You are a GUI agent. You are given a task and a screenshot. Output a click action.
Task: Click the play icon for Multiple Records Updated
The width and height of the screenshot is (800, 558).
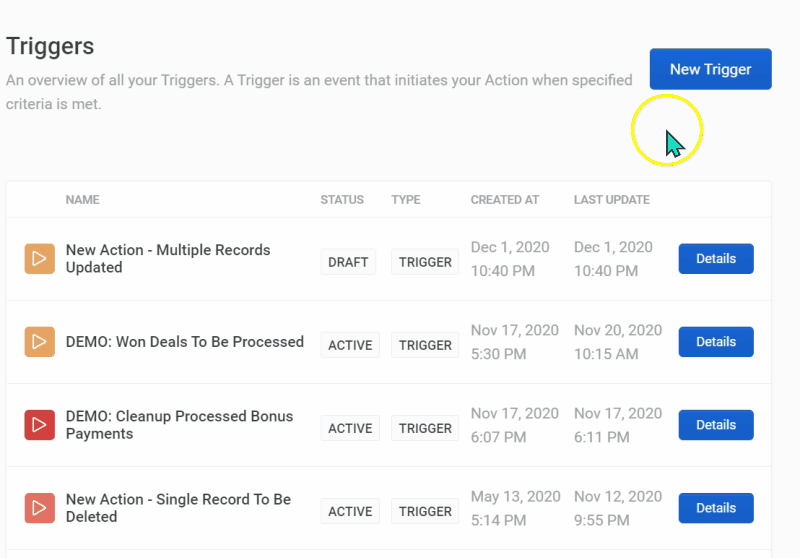click(39, 259)
